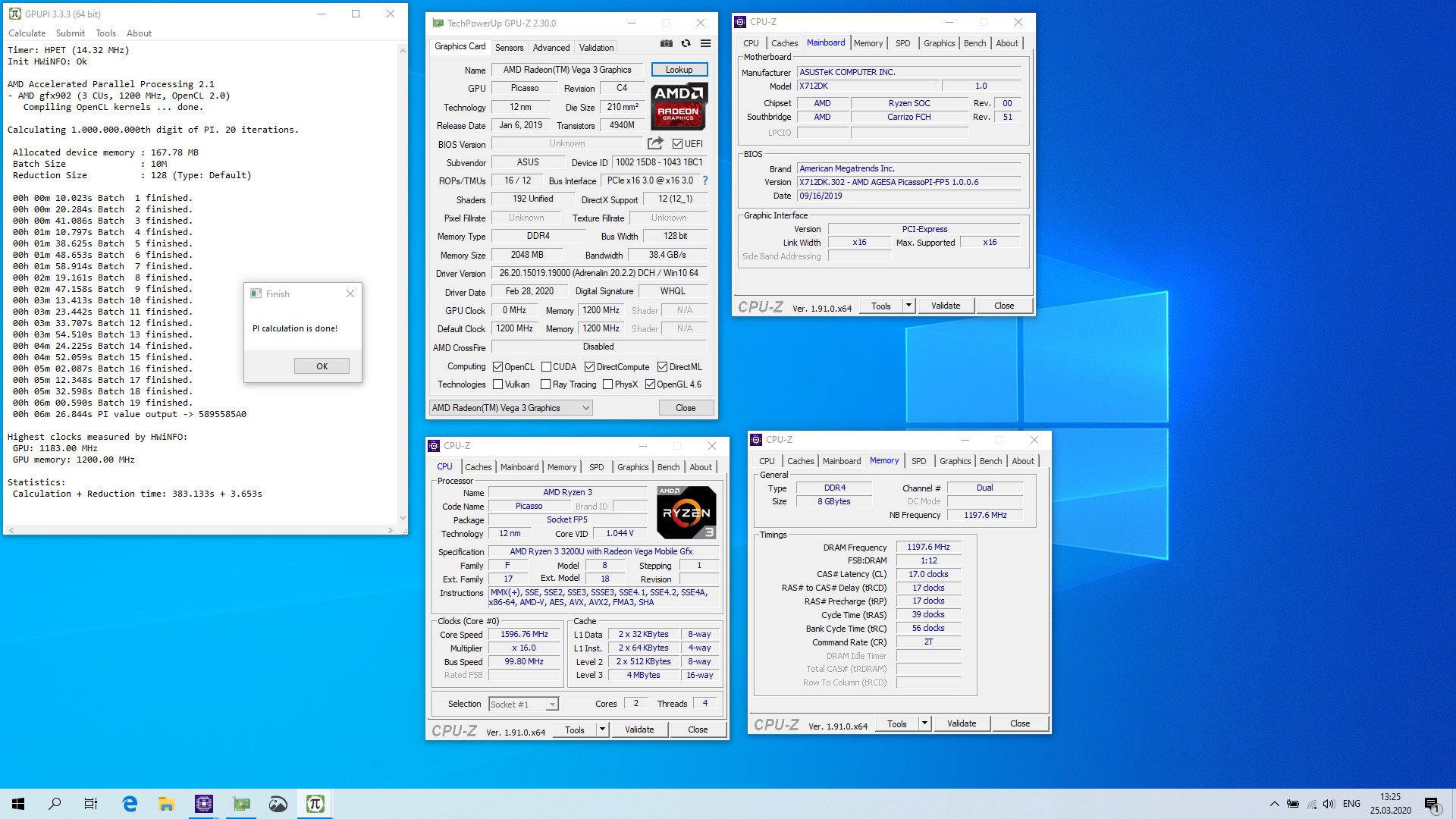Screen dimensions: 1456x819
Task: Open the About menu in GPUPI
Action: point(139,33)
